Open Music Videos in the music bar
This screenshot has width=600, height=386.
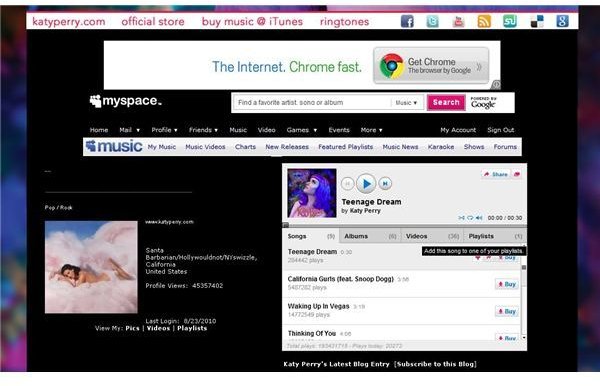205,147
